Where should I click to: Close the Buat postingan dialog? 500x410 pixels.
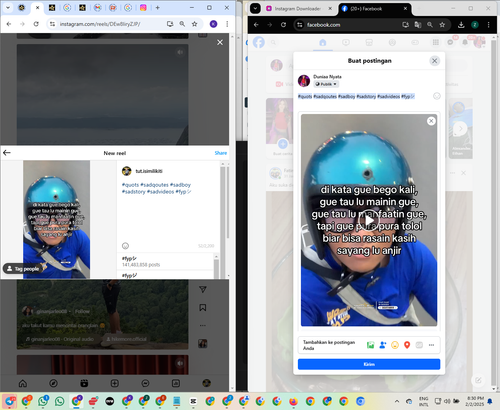434,61
